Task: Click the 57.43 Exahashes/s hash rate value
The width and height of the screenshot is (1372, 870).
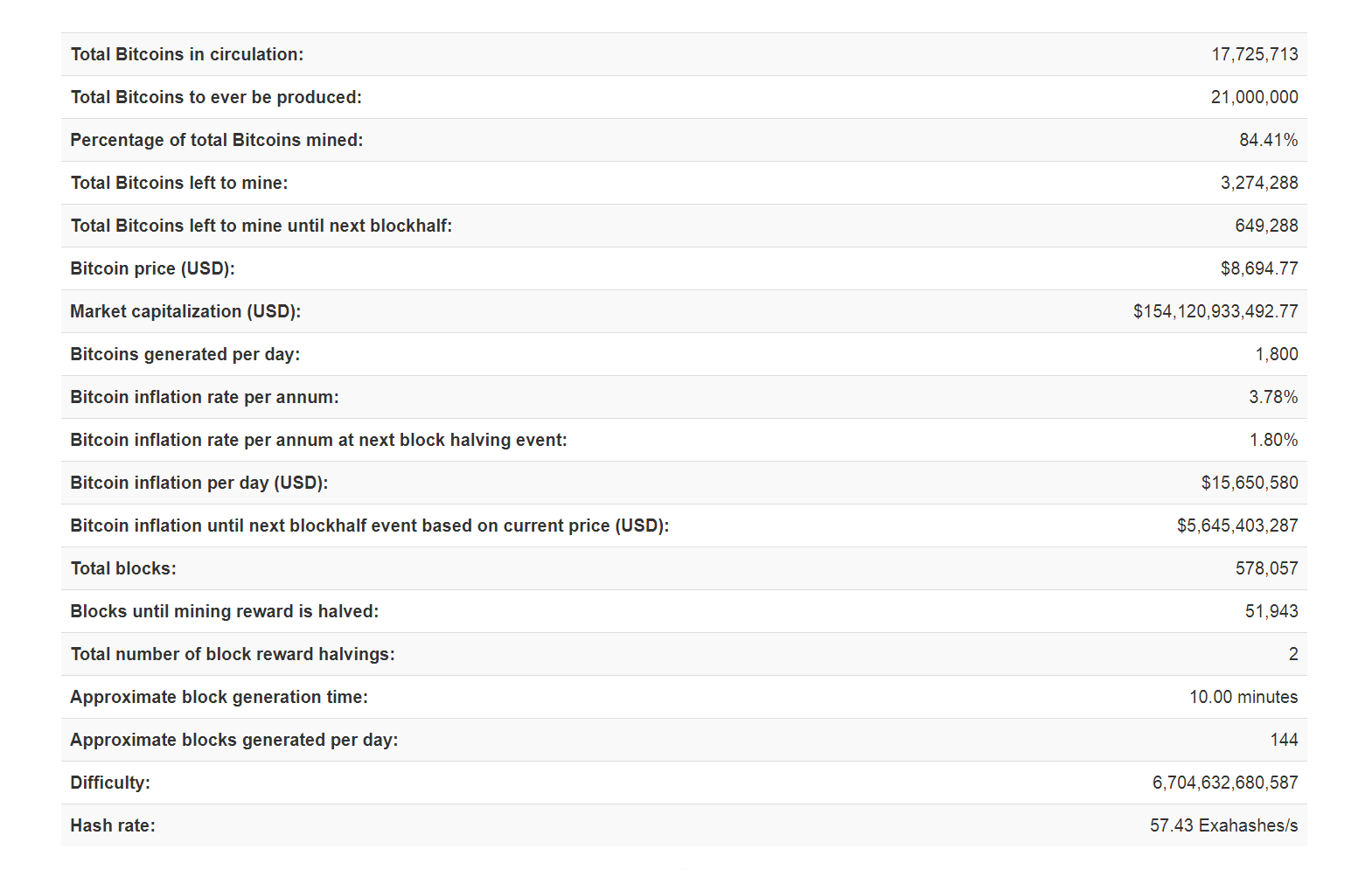Action: [x=1222, y=825]
